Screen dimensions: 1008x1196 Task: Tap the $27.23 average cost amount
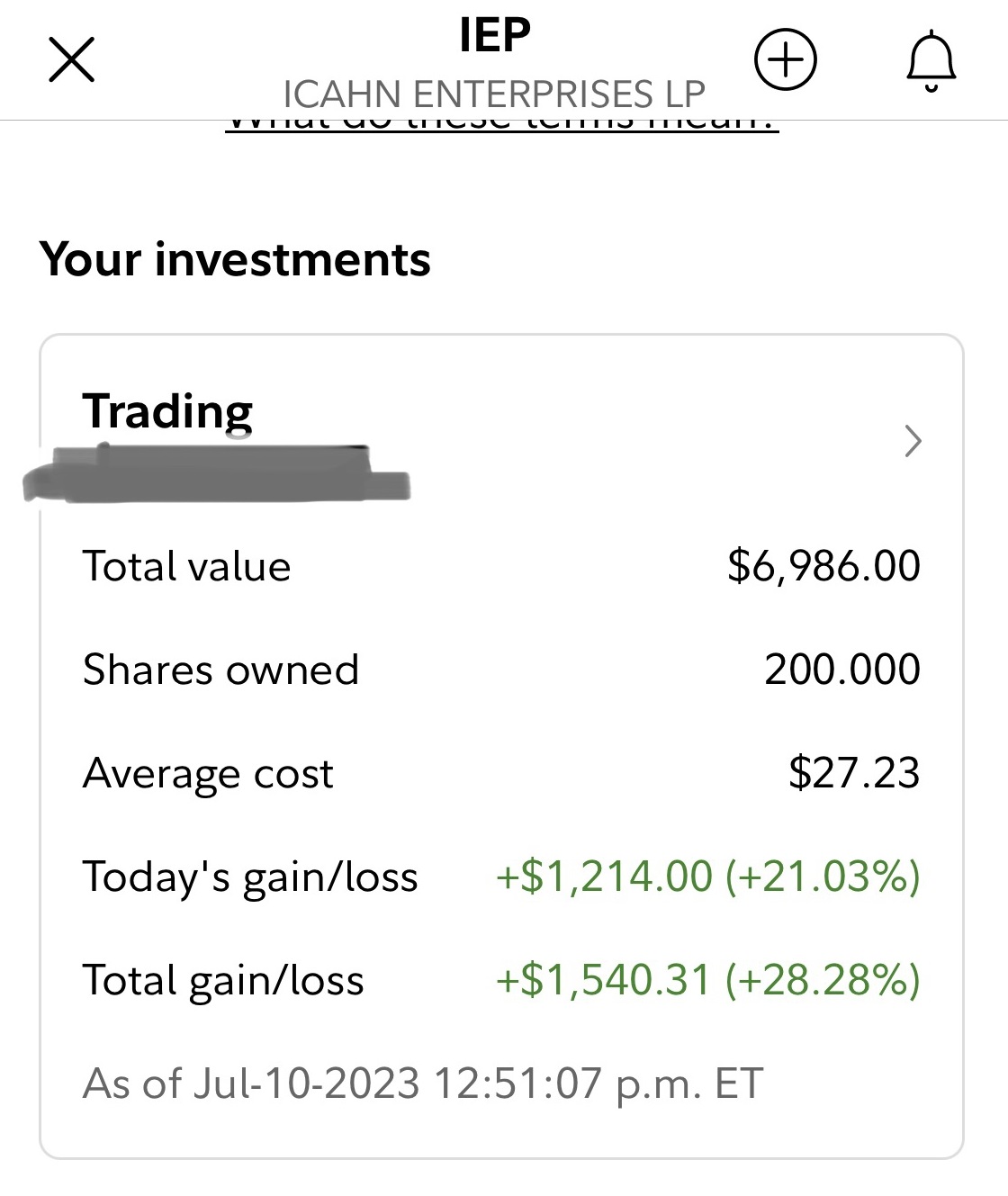tap(853, 773)
